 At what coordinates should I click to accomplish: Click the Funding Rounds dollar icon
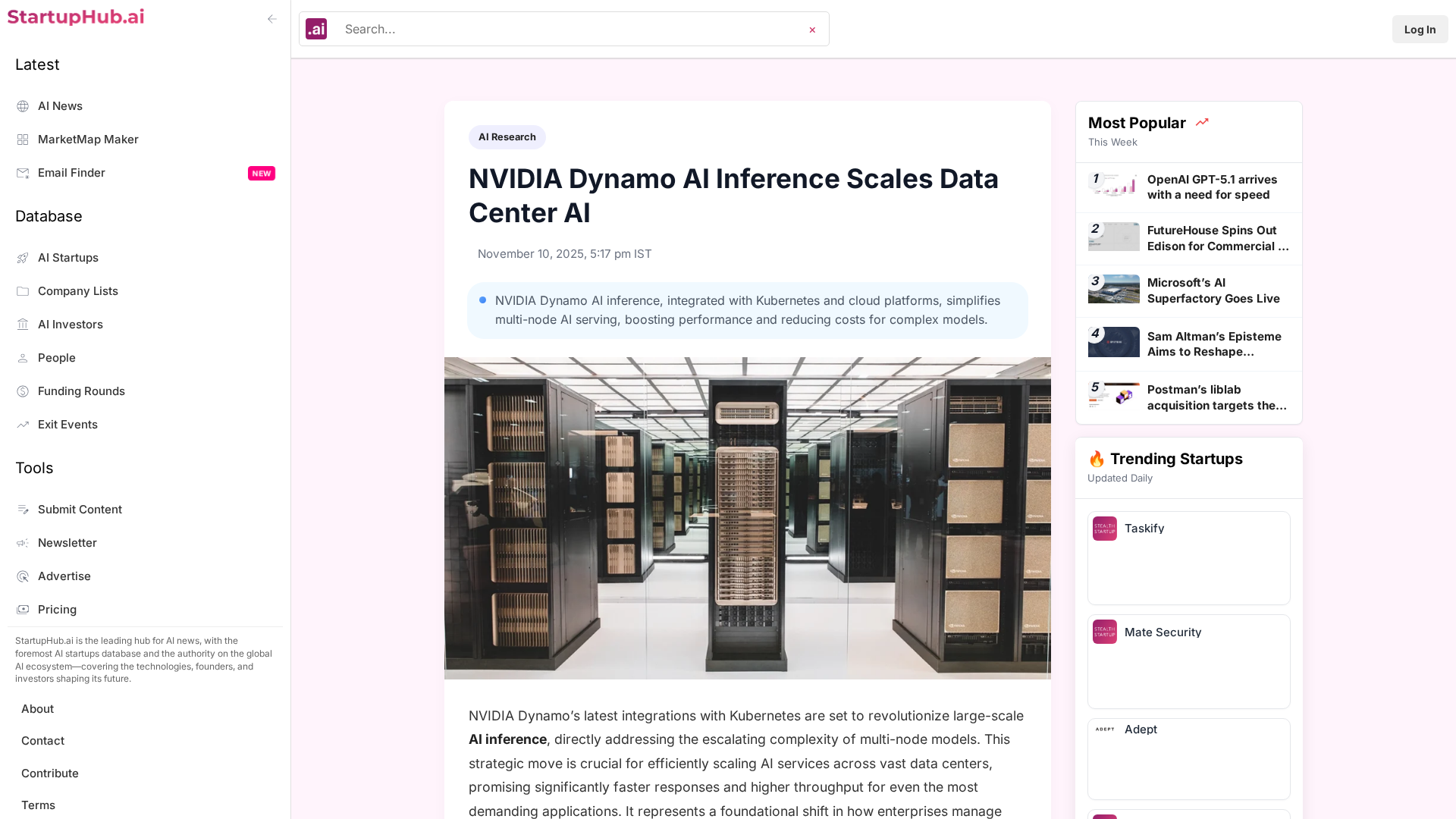(x=23, y=391)
